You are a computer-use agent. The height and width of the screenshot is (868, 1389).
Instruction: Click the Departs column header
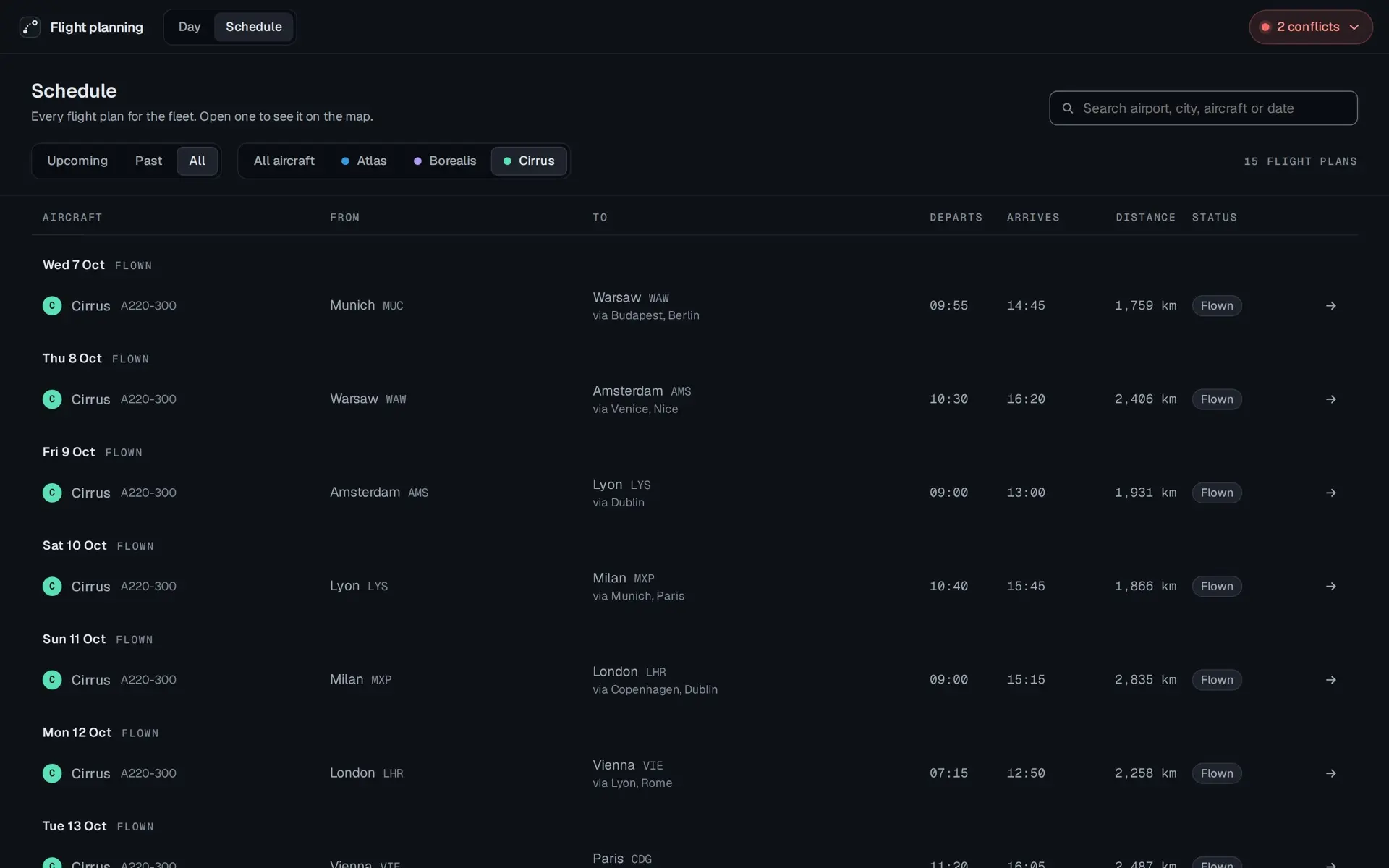click(x=956, y=217)
